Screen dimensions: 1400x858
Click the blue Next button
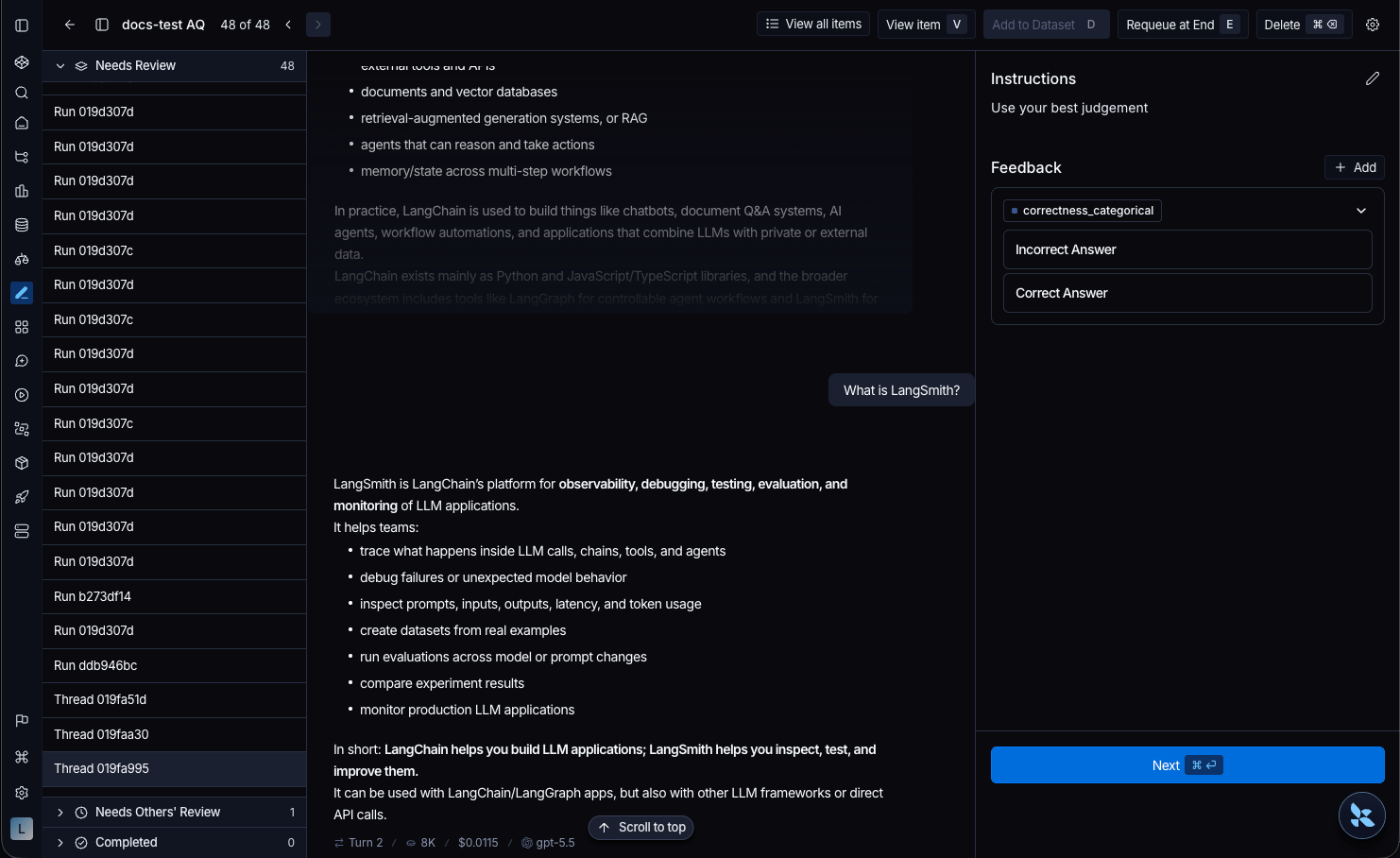tap(1187, 765)
